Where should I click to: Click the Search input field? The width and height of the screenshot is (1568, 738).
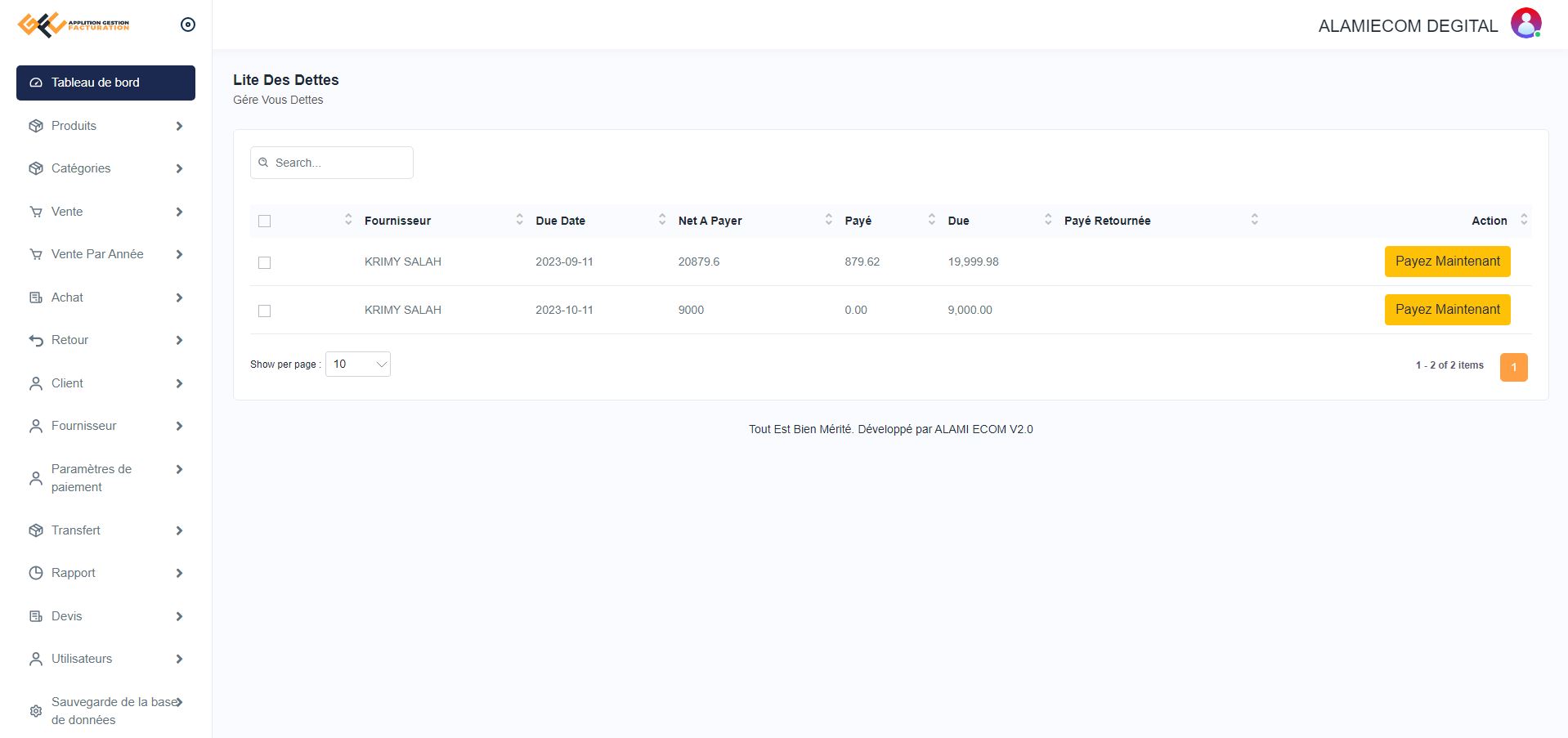[x=339, y=163]
